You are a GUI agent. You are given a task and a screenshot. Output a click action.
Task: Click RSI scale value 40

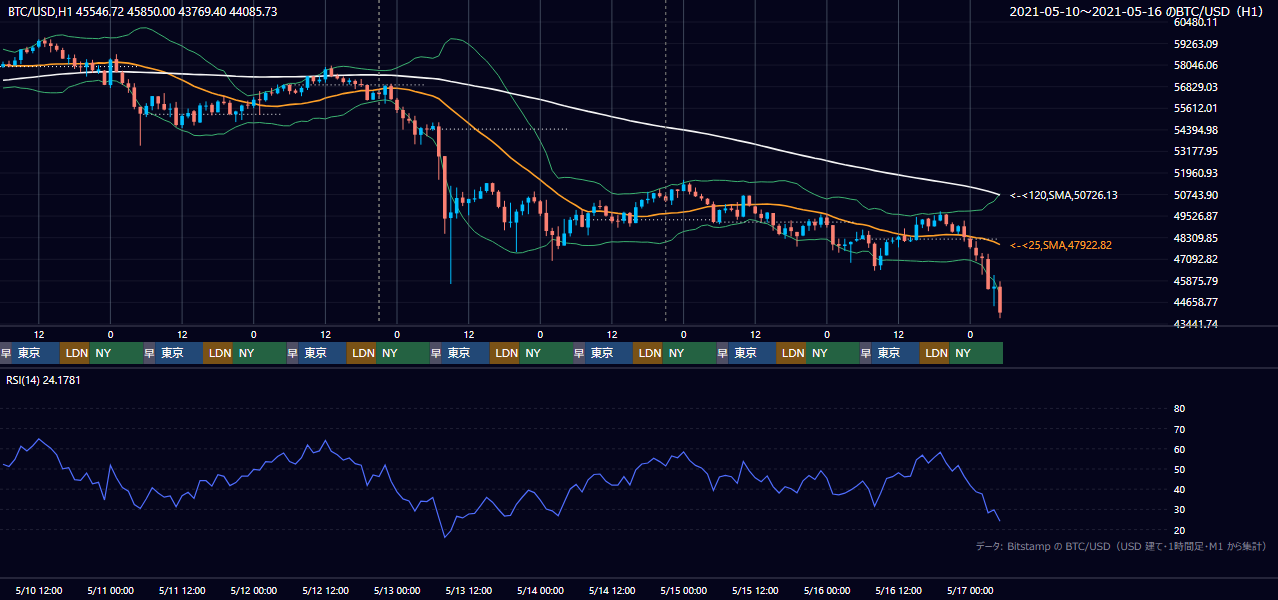[1179, 489]
